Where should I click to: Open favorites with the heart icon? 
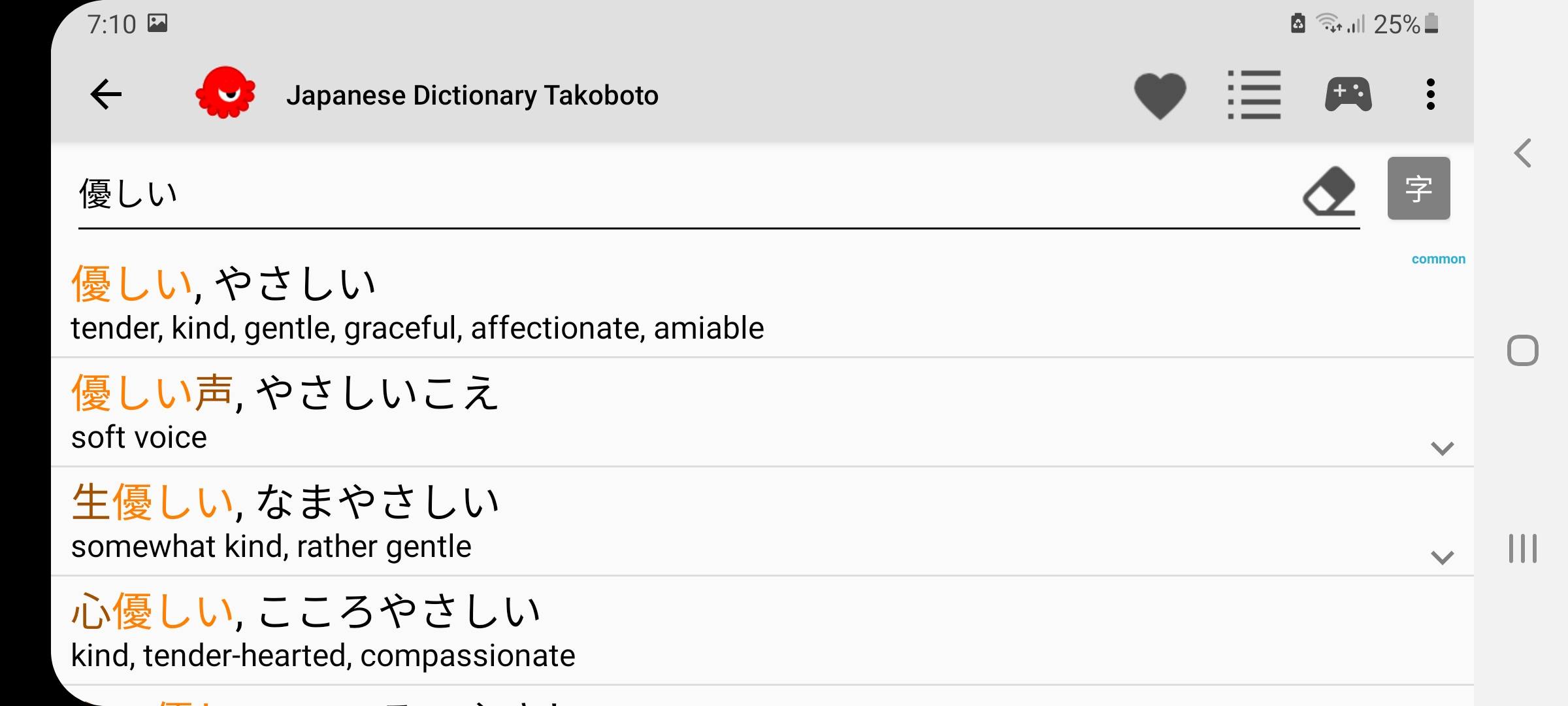(x=1160, y=95)
